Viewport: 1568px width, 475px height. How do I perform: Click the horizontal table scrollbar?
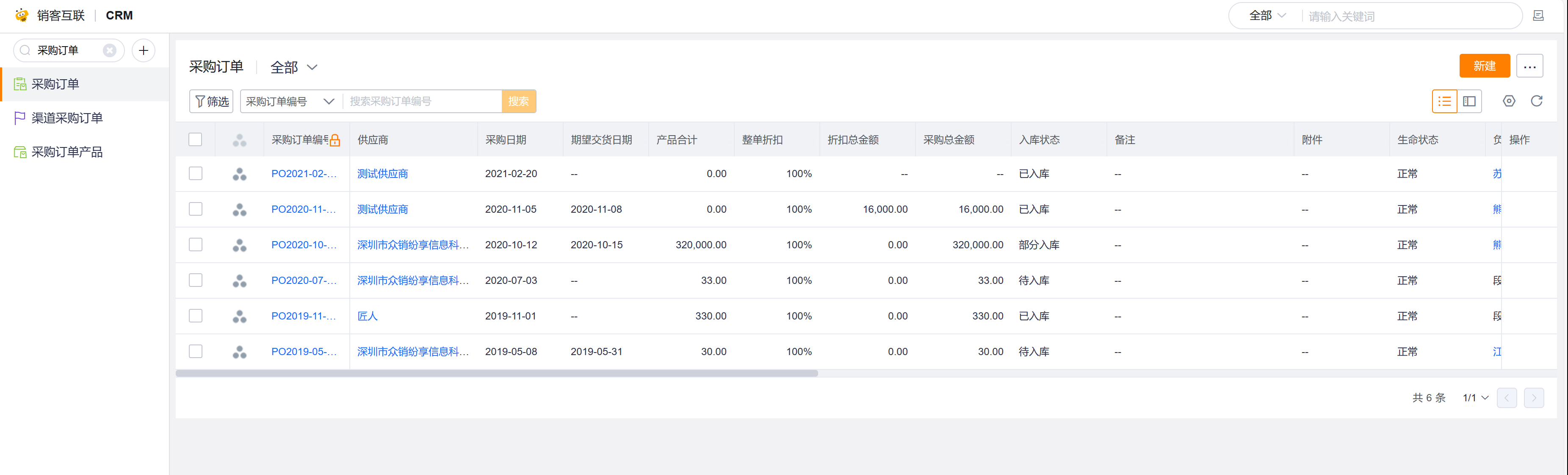click(x=496, y=373)
